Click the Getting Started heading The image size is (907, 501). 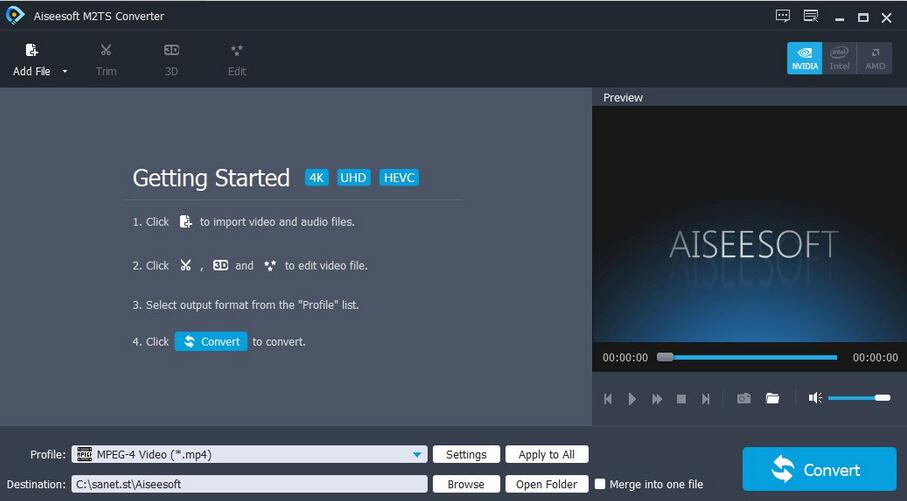211,178
